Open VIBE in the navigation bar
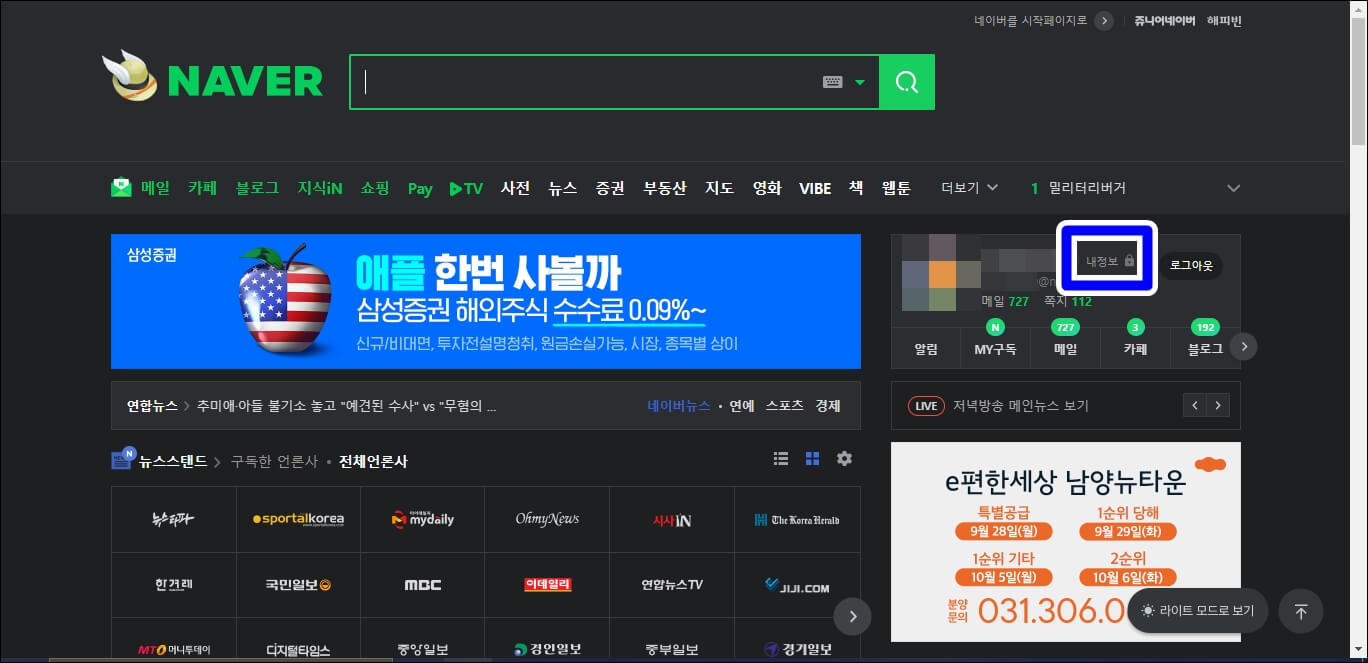Viewport: 1368px width, 663px height. (x=815, y=188)
